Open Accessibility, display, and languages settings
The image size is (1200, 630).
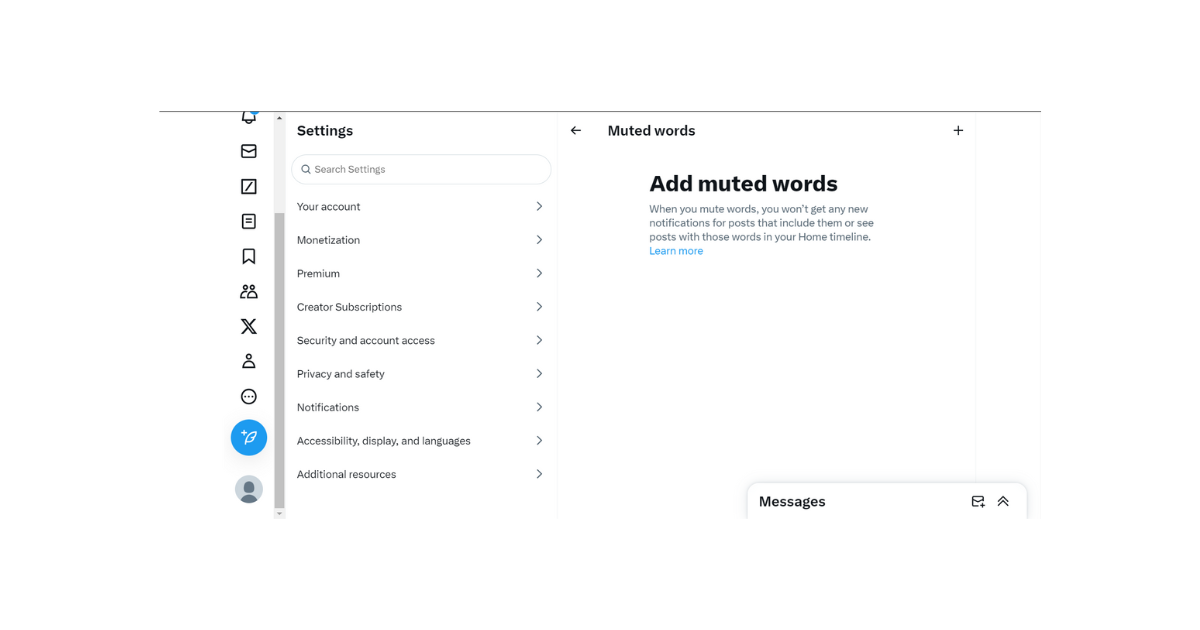pos(384,441)
